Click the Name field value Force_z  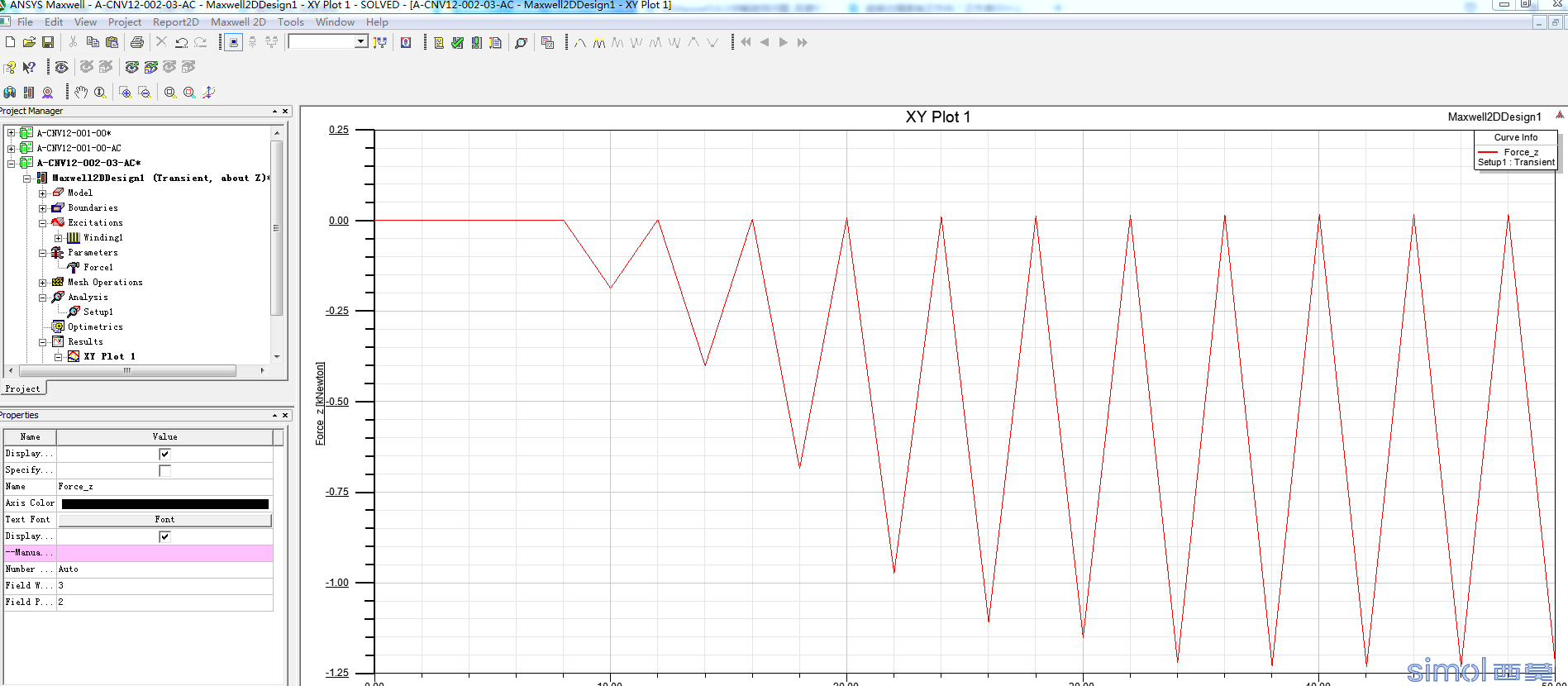tap(164, 487)
